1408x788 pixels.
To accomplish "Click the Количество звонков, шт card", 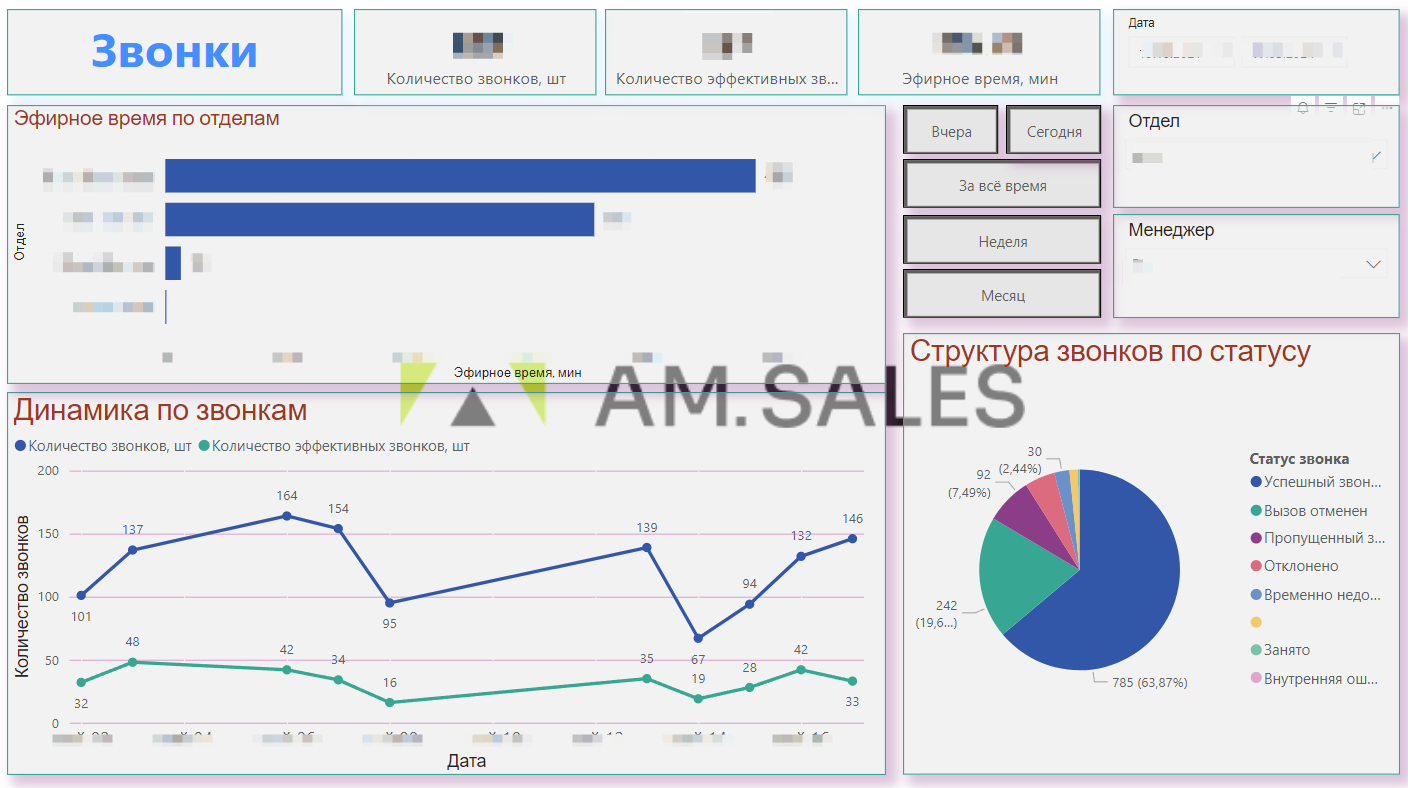I will pos(475,52).
